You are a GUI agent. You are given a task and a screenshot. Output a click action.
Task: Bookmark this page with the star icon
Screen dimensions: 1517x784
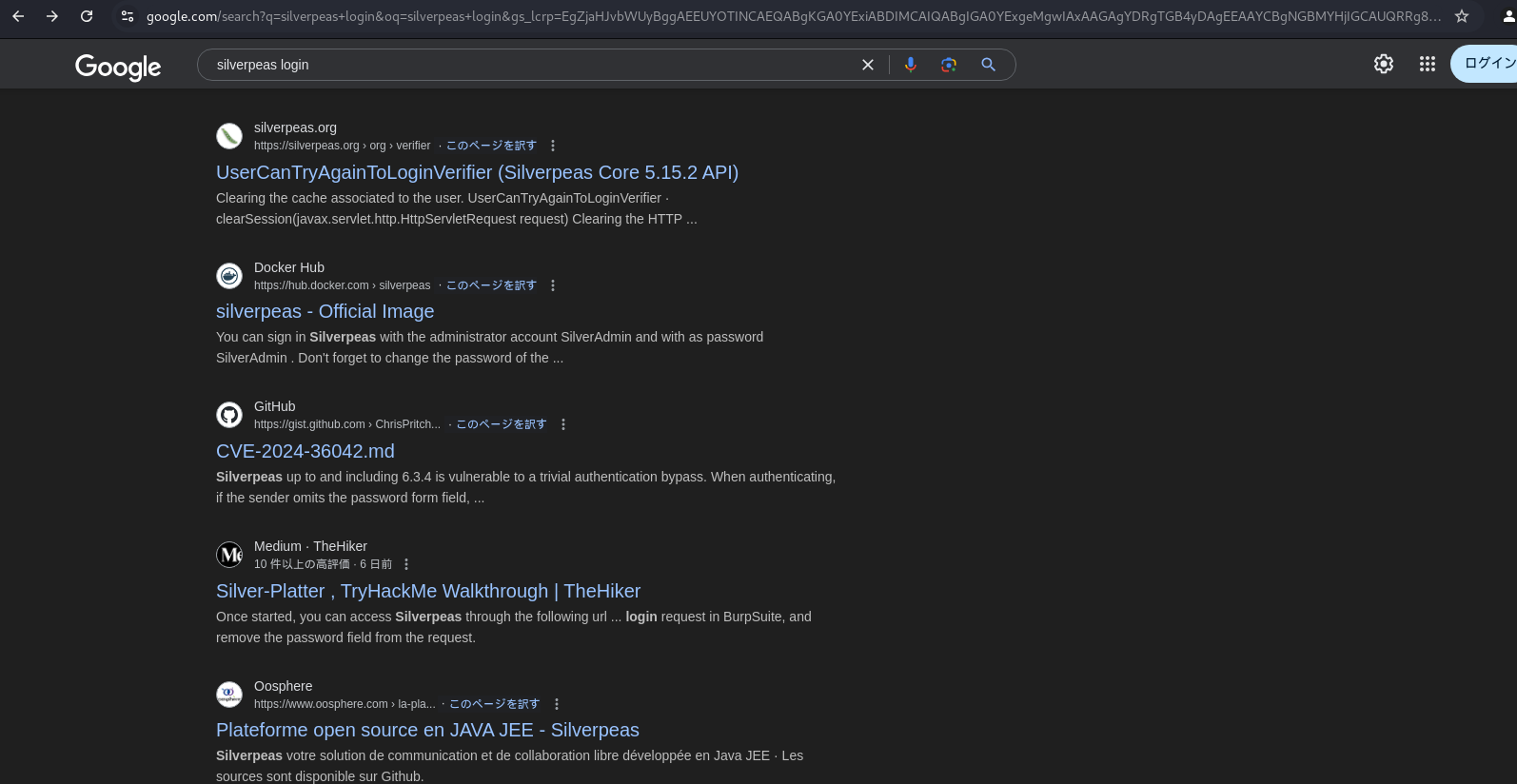click(x=1462, y=16)
